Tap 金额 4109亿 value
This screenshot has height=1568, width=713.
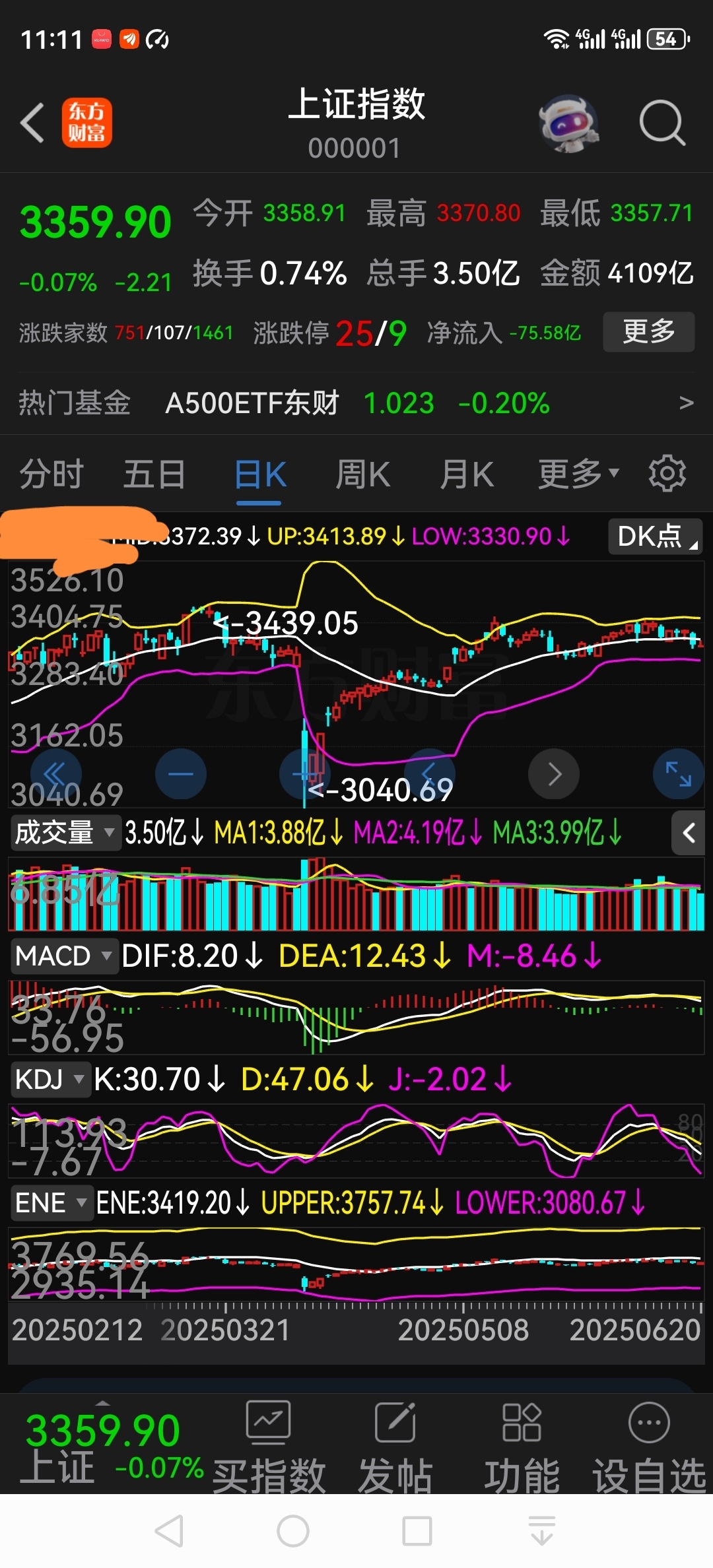(651, 273)
